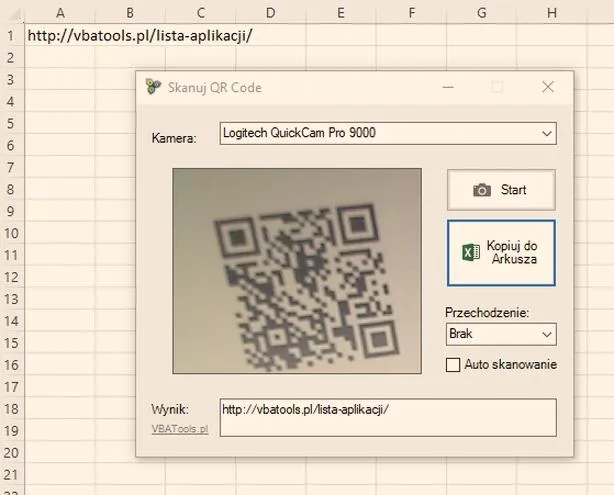Select column B header
Screen dimensions: 614x495
pyautogui.click(x=130, y=13)
